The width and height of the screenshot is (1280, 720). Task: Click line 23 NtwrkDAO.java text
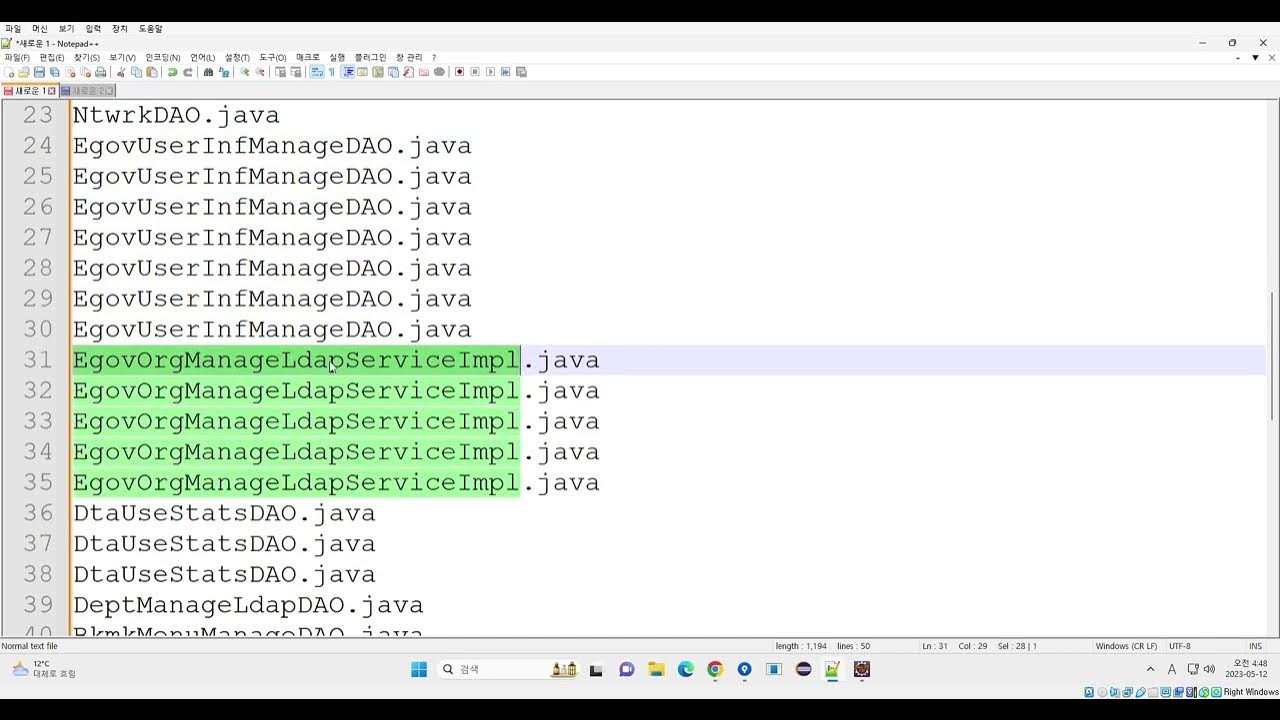tap(176, 115)
